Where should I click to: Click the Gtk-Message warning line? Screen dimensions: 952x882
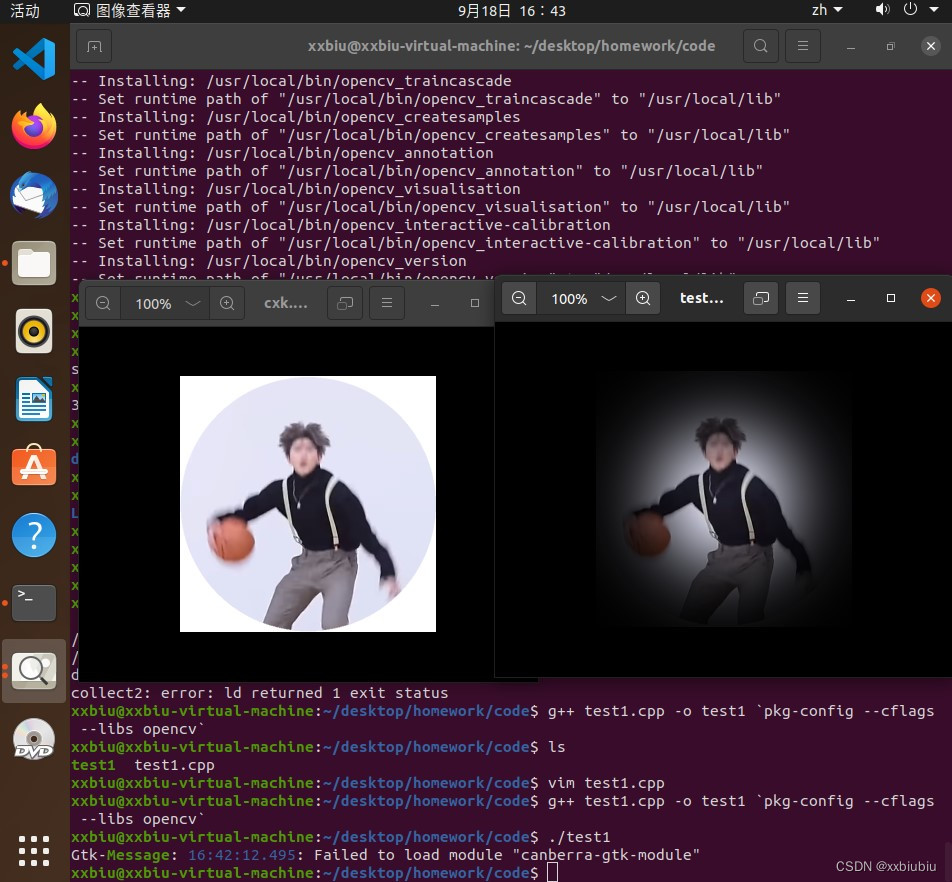click(x=386, y=855)
